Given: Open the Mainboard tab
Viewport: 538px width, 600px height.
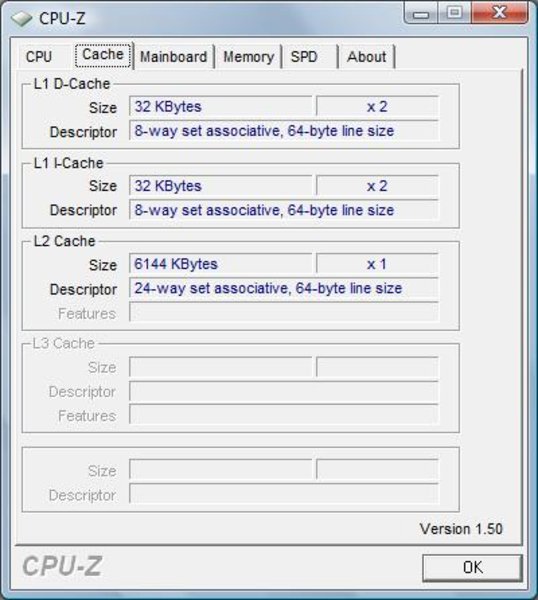Looking at the screenshot, I should (x=174, y=57).
